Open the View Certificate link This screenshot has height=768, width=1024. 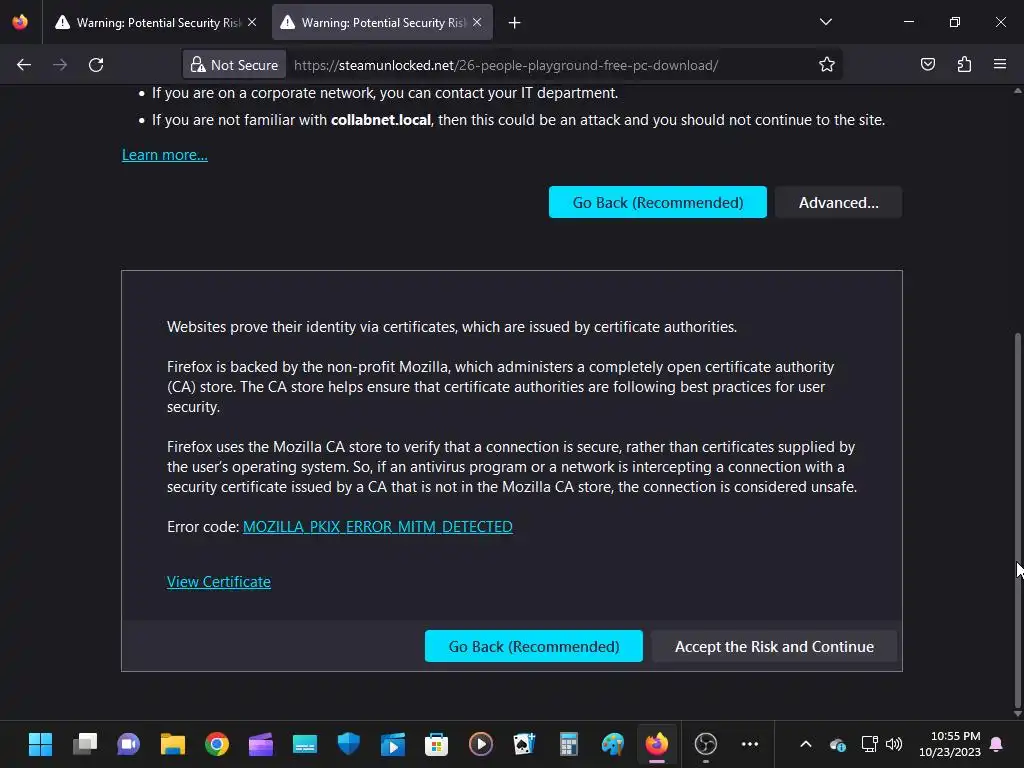(219, 582)
